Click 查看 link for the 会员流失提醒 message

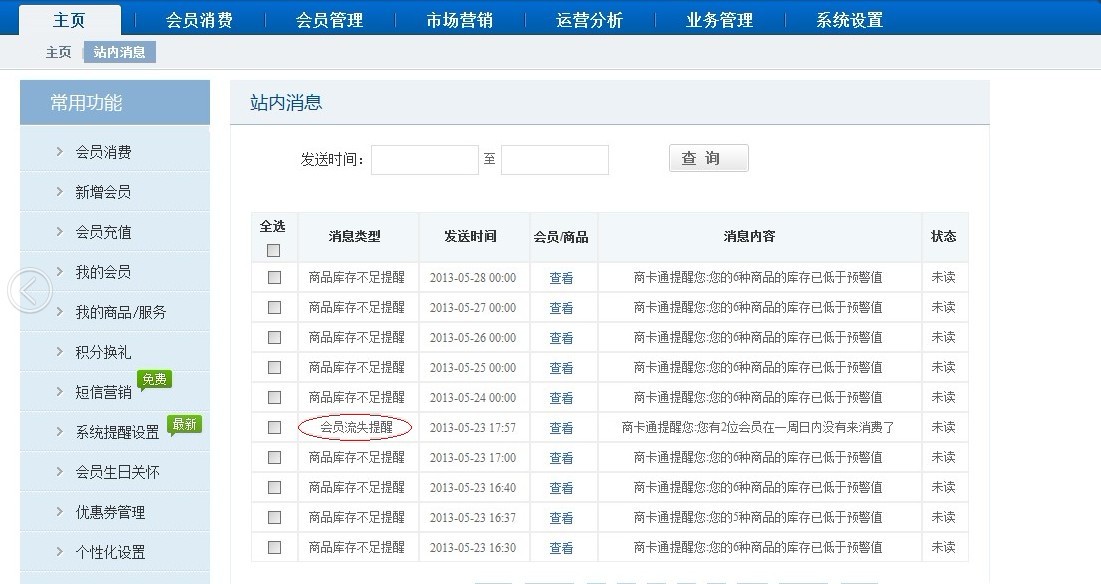pos(561,428)
